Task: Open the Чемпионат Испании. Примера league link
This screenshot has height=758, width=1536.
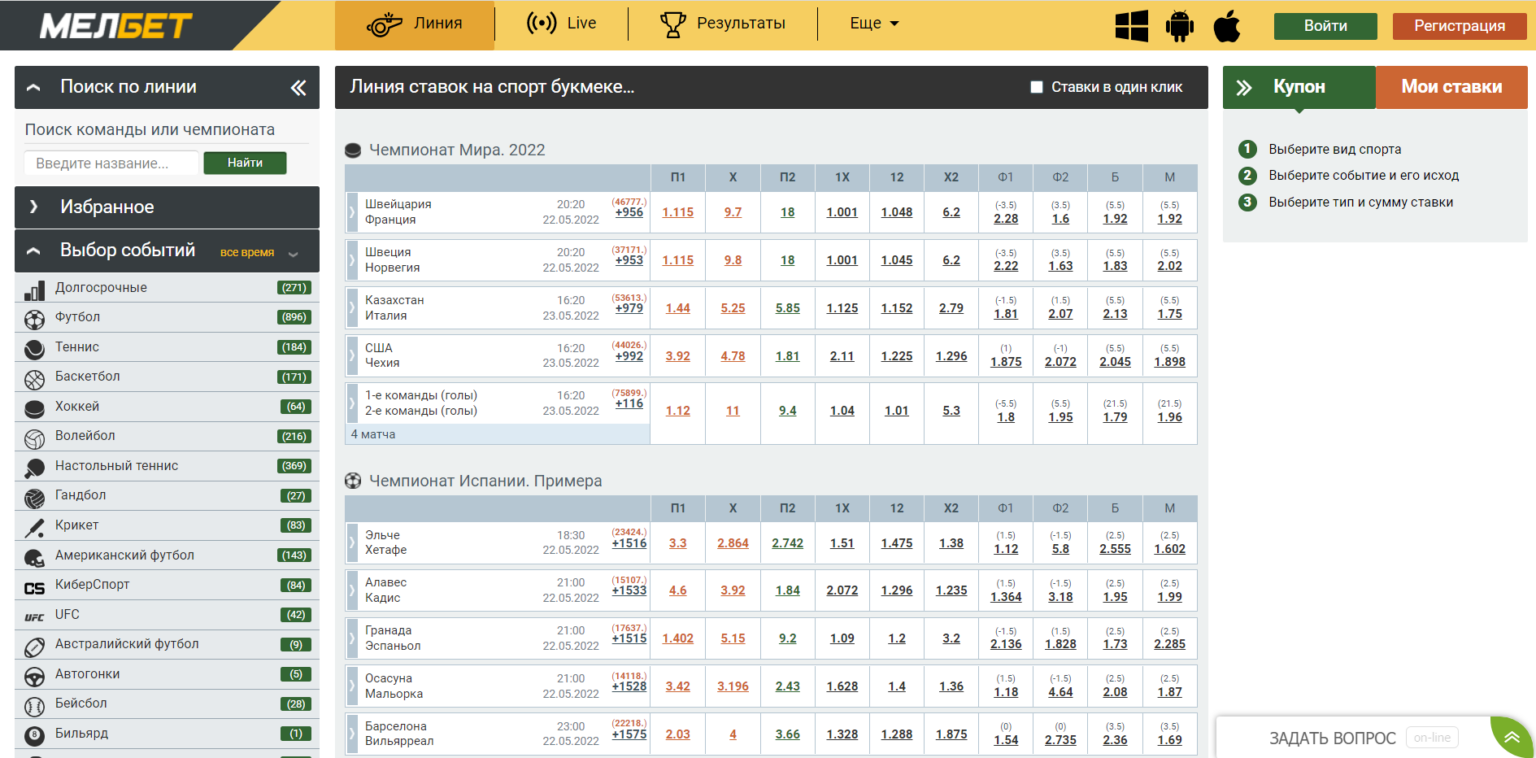Action: coord(486,481)
